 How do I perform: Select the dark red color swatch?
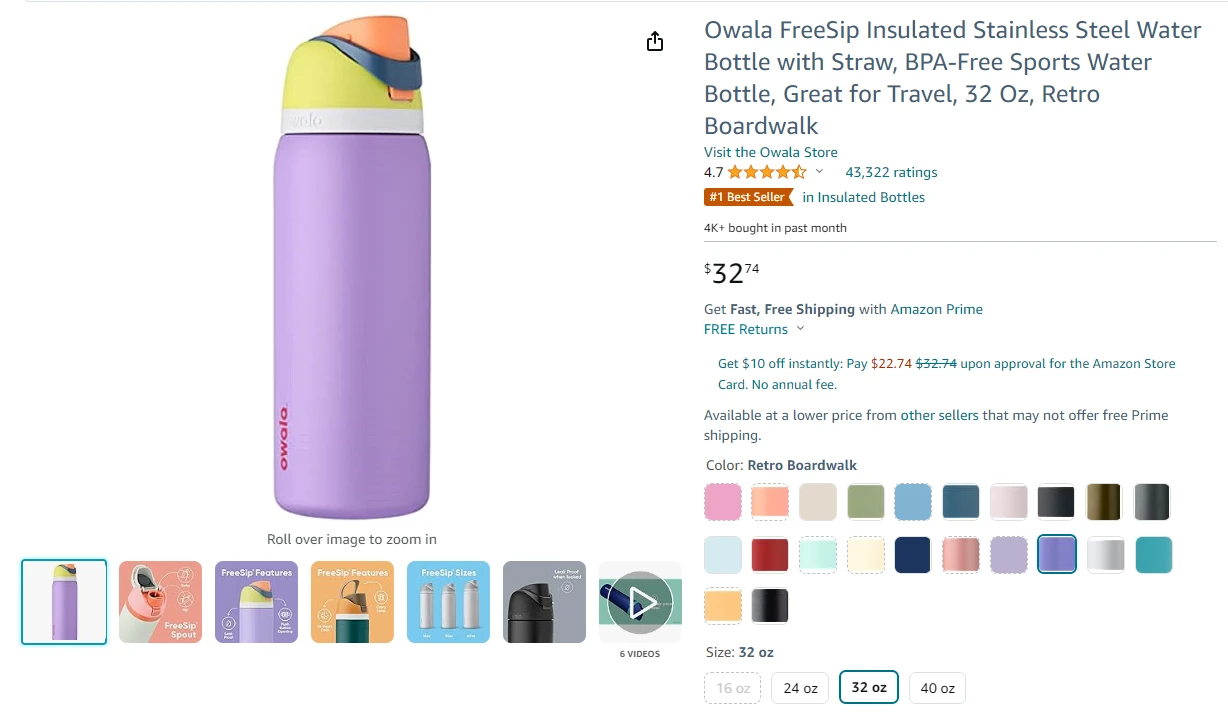(769, 554)
